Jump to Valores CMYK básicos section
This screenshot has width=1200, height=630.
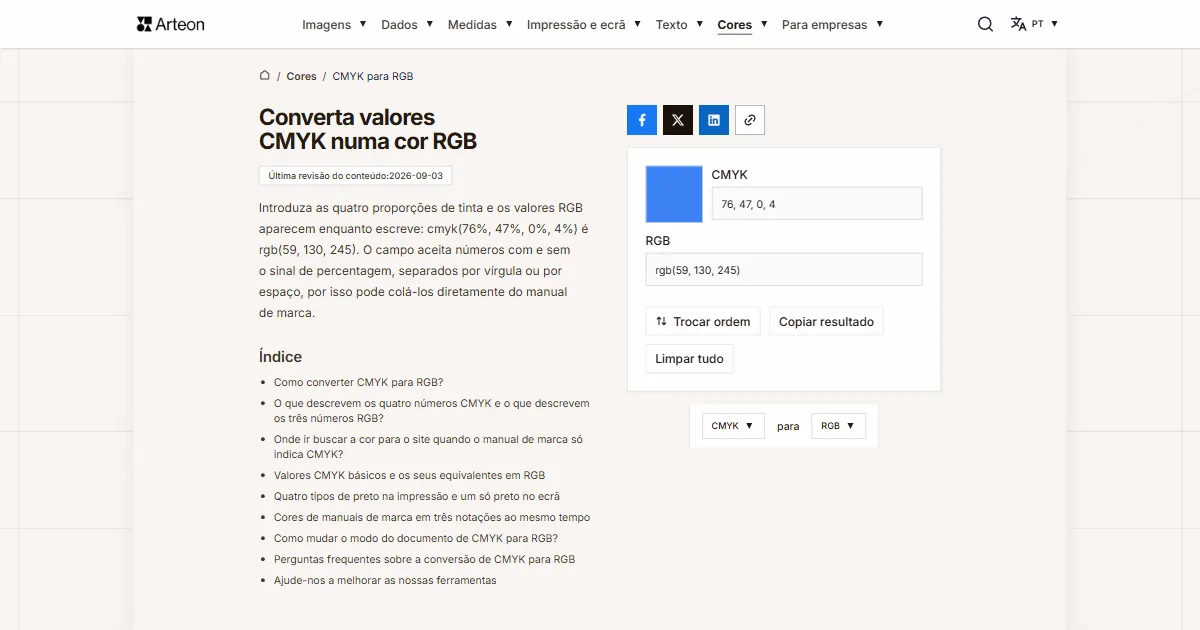click(409, 475)
